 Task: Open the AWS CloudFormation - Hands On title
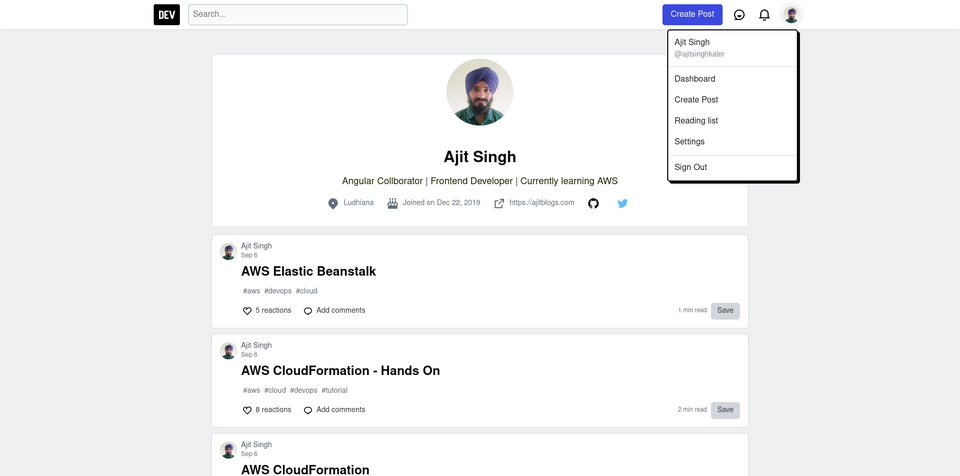340,371
